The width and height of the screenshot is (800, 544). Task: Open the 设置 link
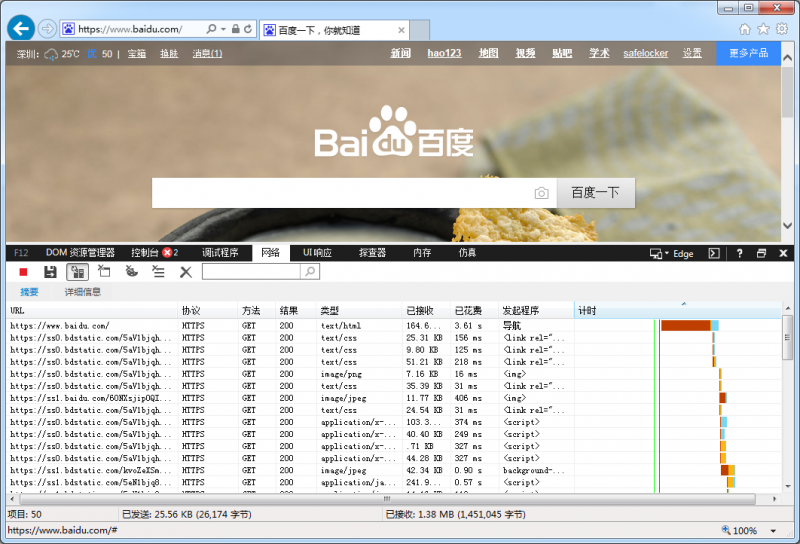[692, 53]
